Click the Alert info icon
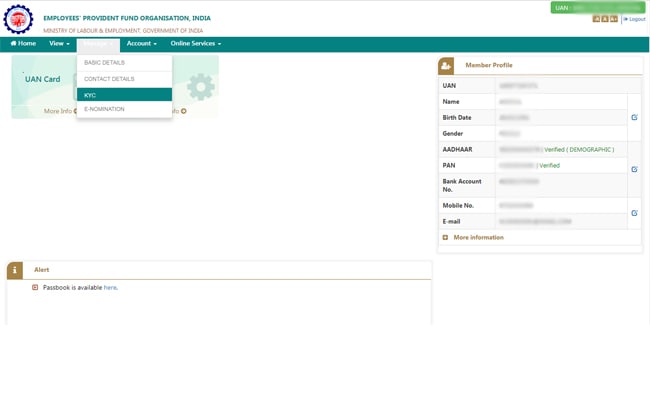This screenshot has width=650, height=400. tap(15, 270)
